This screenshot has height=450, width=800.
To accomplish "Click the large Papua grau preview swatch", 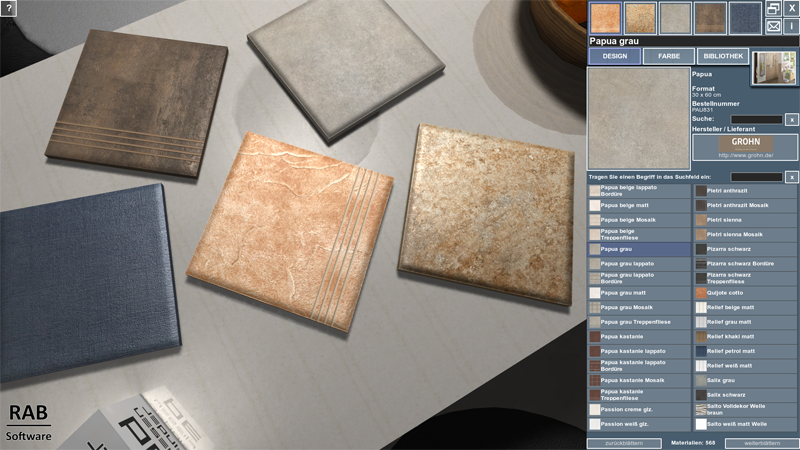I will 639,118.
